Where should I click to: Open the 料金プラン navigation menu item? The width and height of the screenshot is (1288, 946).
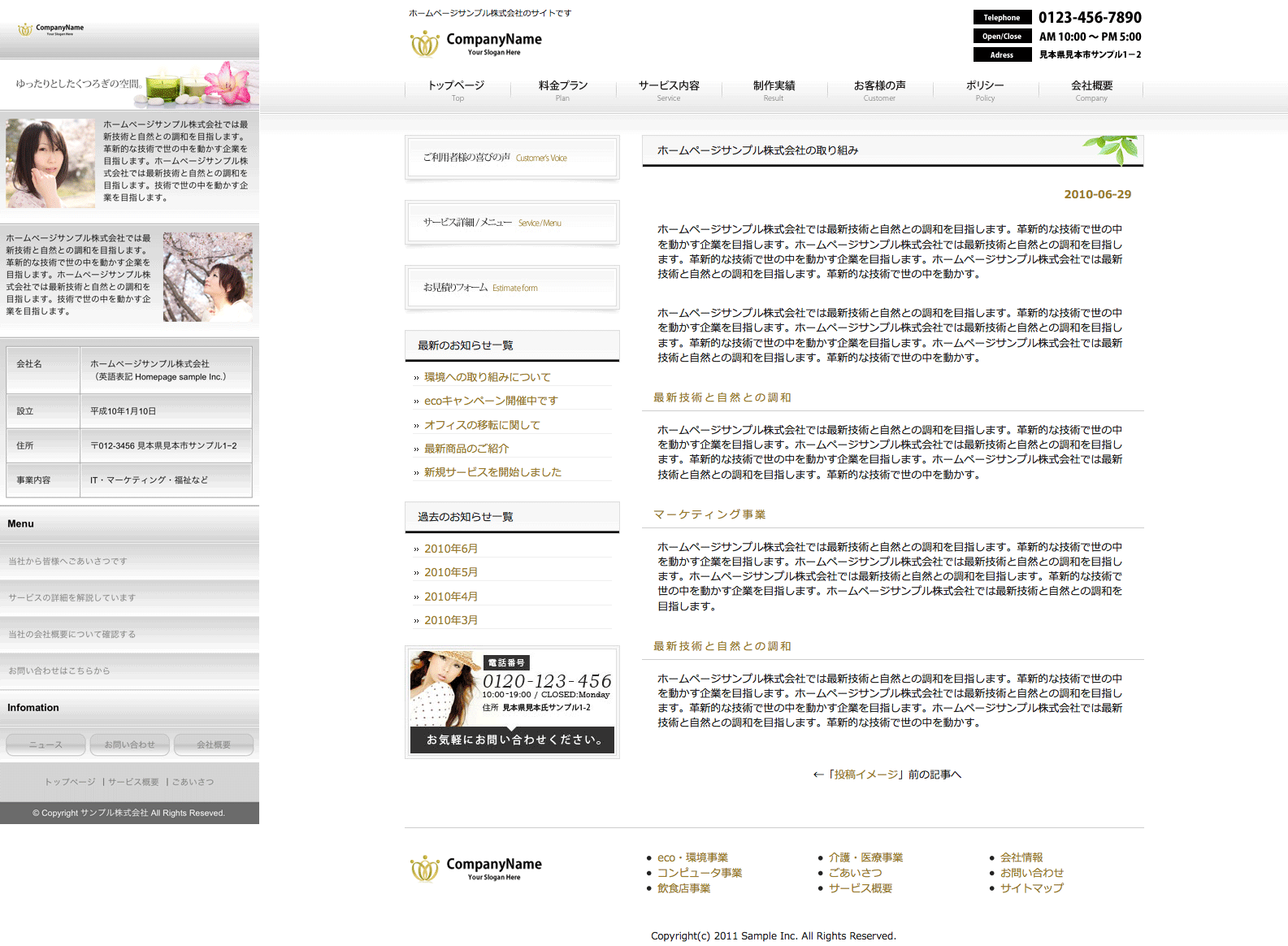(x=562, y=90)
